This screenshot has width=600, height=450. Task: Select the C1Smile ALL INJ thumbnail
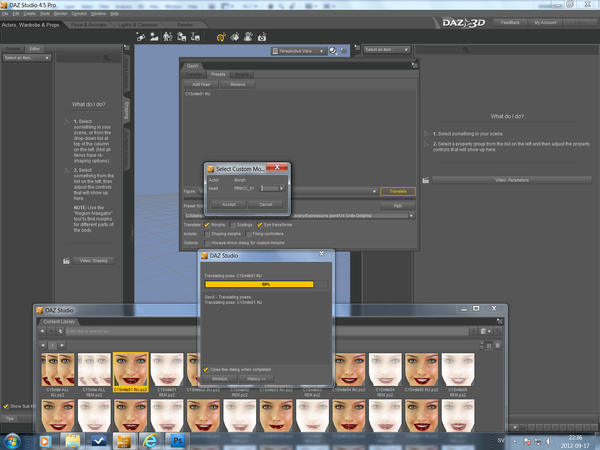click(x=58, y=374)
